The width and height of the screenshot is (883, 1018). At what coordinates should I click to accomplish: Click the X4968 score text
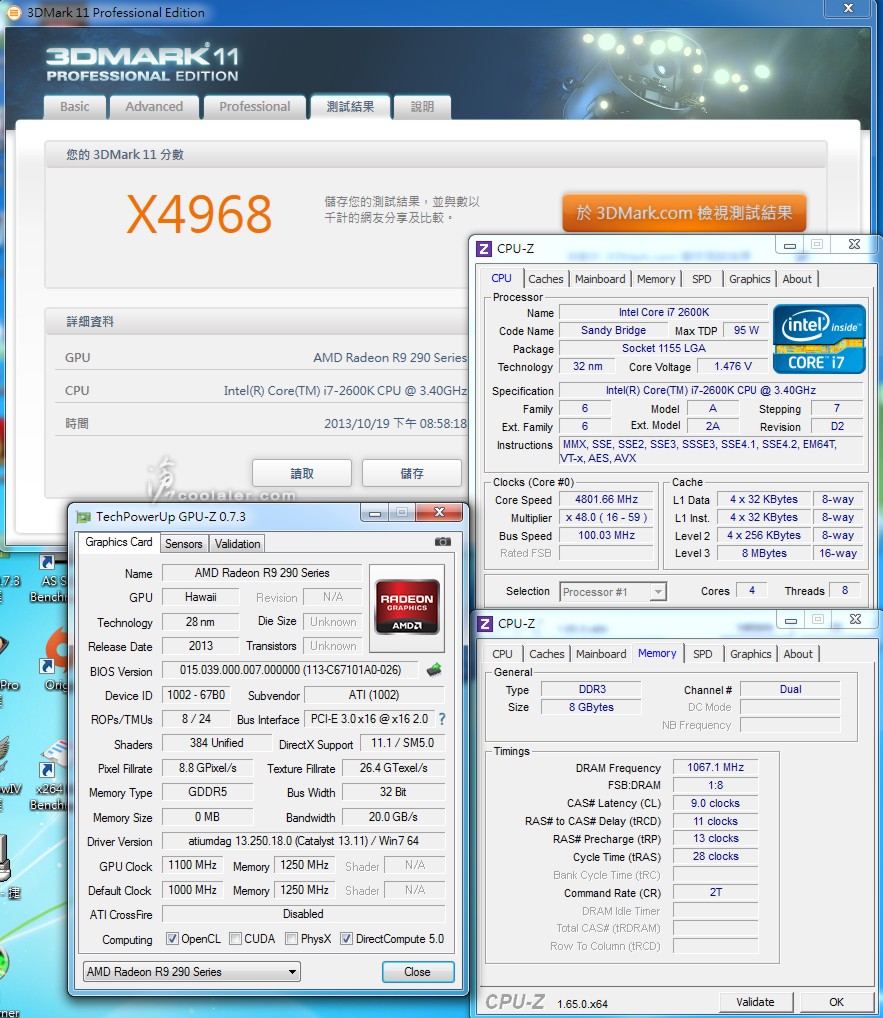click(x=199, y=214)
